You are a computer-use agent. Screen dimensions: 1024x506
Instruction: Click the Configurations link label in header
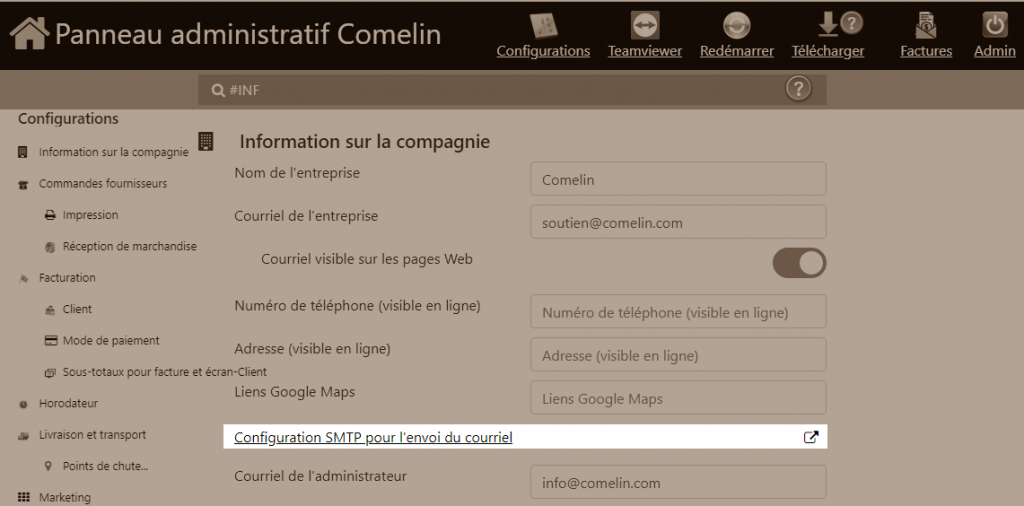pyautogui.click(x=543, y=51)
